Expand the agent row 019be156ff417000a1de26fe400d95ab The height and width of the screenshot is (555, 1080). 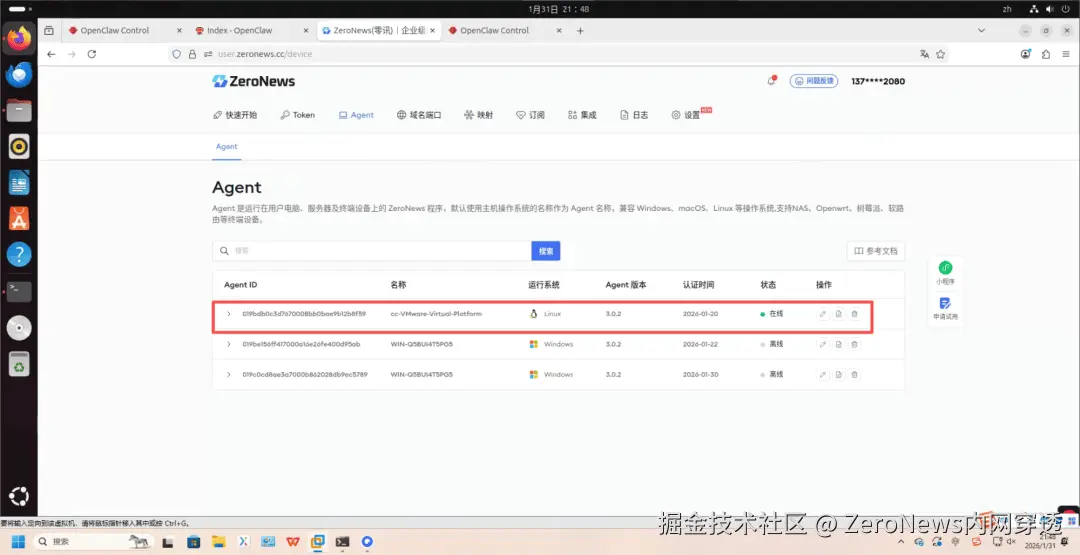229,344
